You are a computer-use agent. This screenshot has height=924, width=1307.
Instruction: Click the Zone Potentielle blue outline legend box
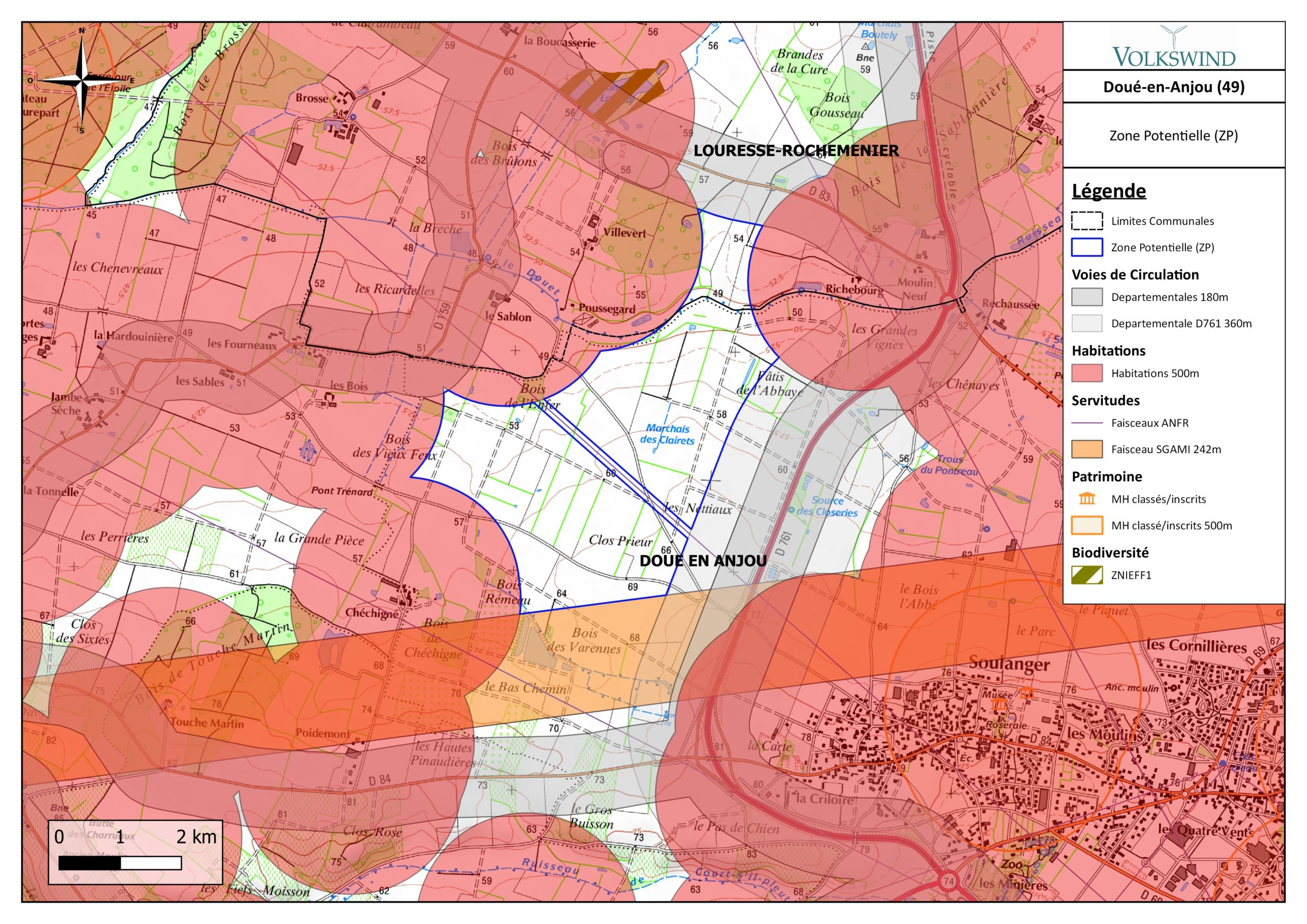point(1087,247)
